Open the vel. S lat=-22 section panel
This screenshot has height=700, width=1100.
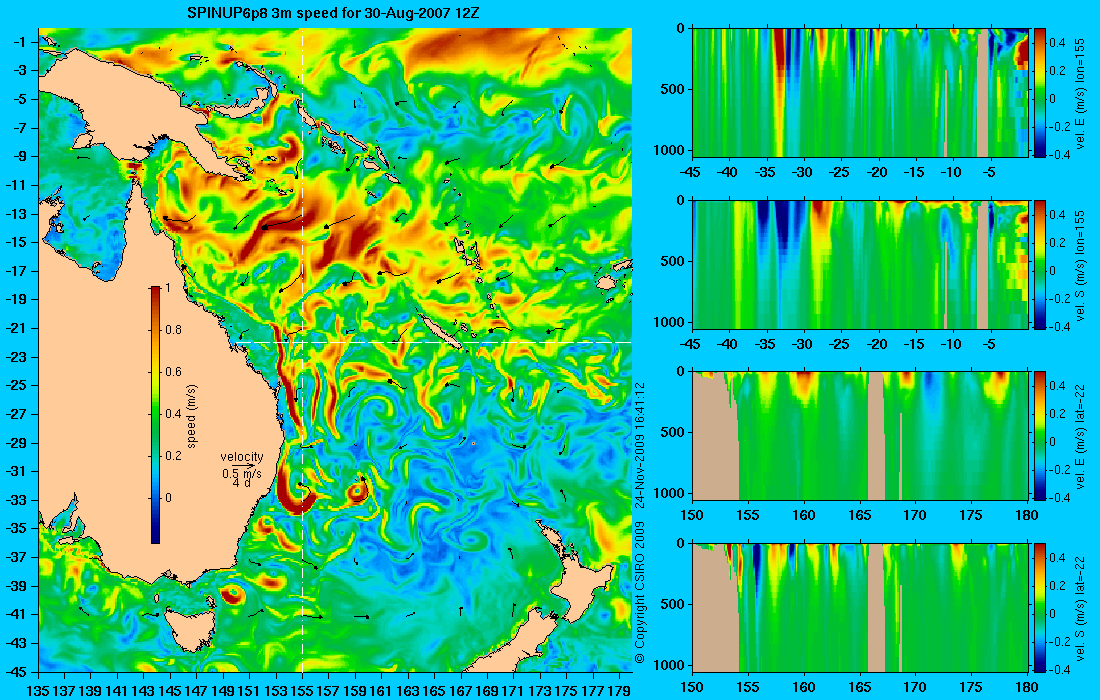tap(861, 607)
